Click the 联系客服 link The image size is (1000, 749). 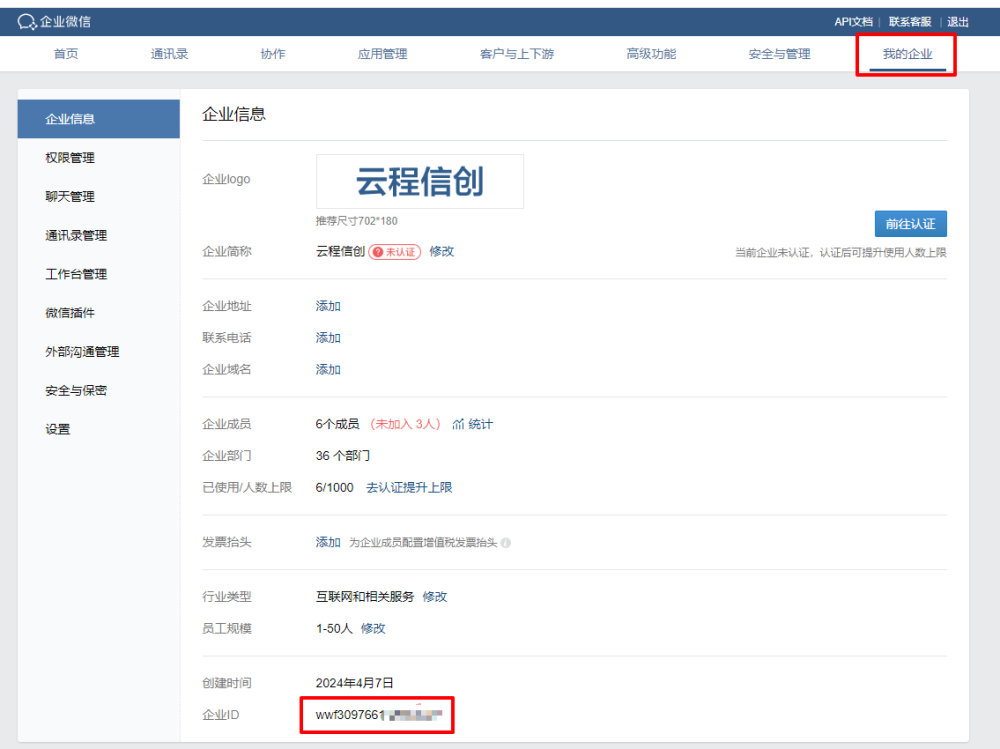pos(910,22)
